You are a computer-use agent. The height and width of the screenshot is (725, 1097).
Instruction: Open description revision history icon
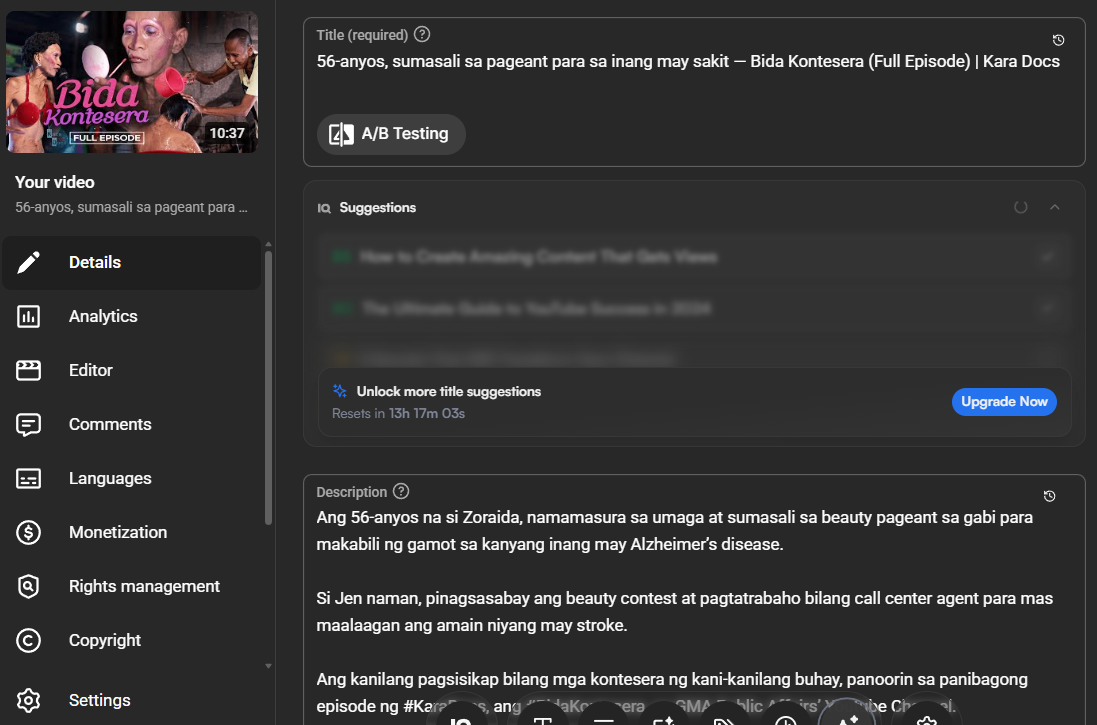tap(1049, 496)
